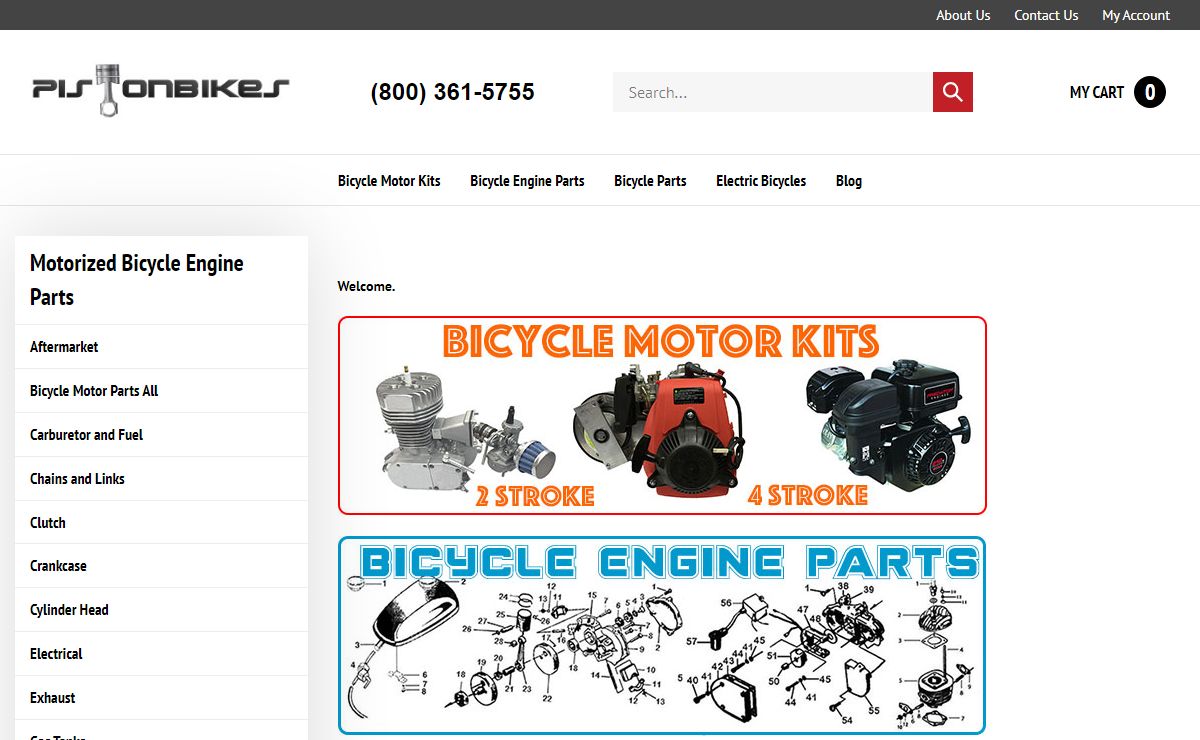Open the Bicycle Motor Kits banner

tap(662, 415)
